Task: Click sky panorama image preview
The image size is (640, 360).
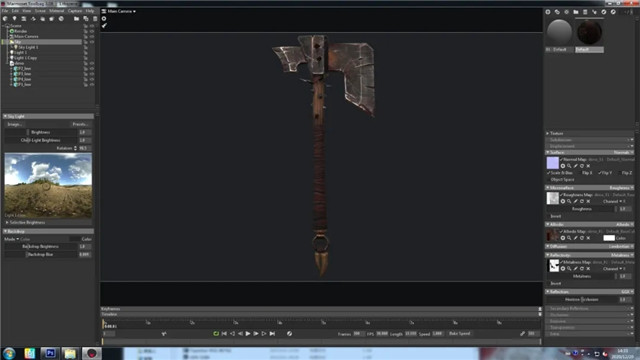Action: pos(48,185)
